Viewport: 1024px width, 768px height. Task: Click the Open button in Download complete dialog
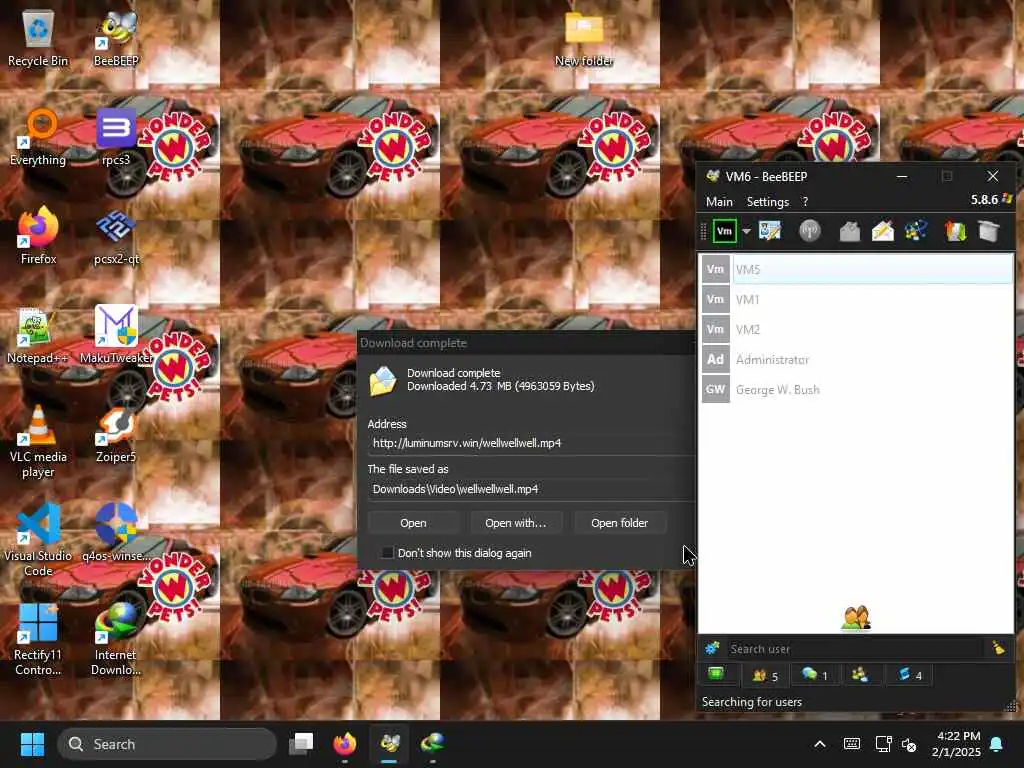(413, 523)
